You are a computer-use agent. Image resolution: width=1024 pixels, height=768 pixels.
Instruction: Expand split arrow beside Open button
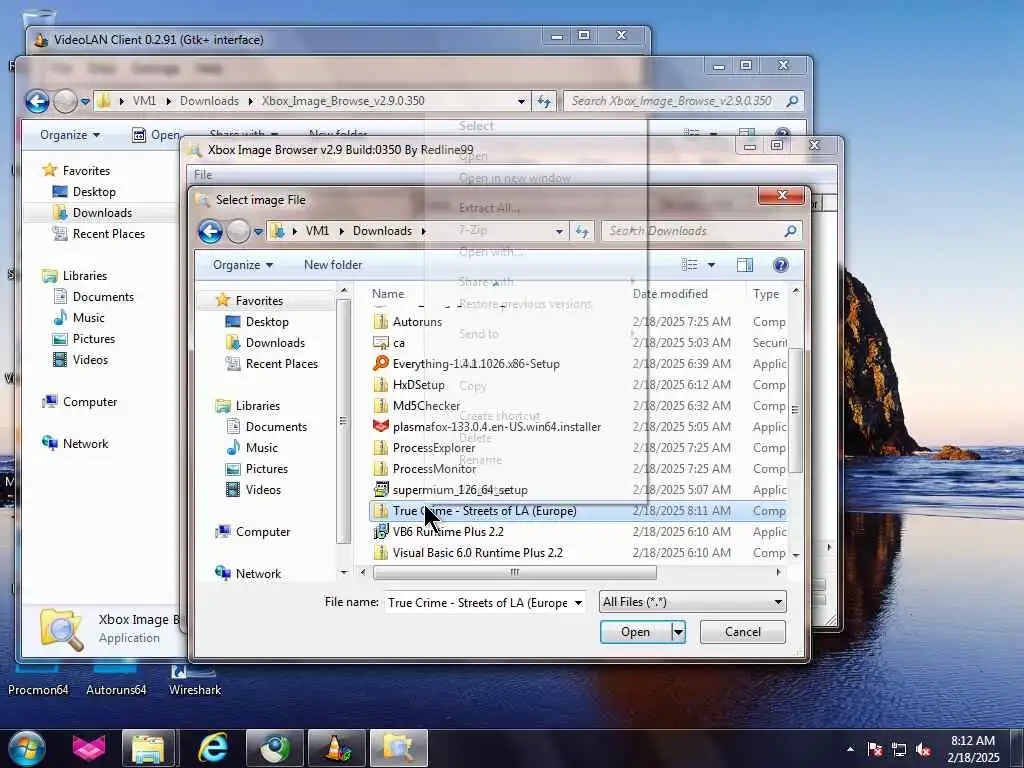(x=679, y=632)
